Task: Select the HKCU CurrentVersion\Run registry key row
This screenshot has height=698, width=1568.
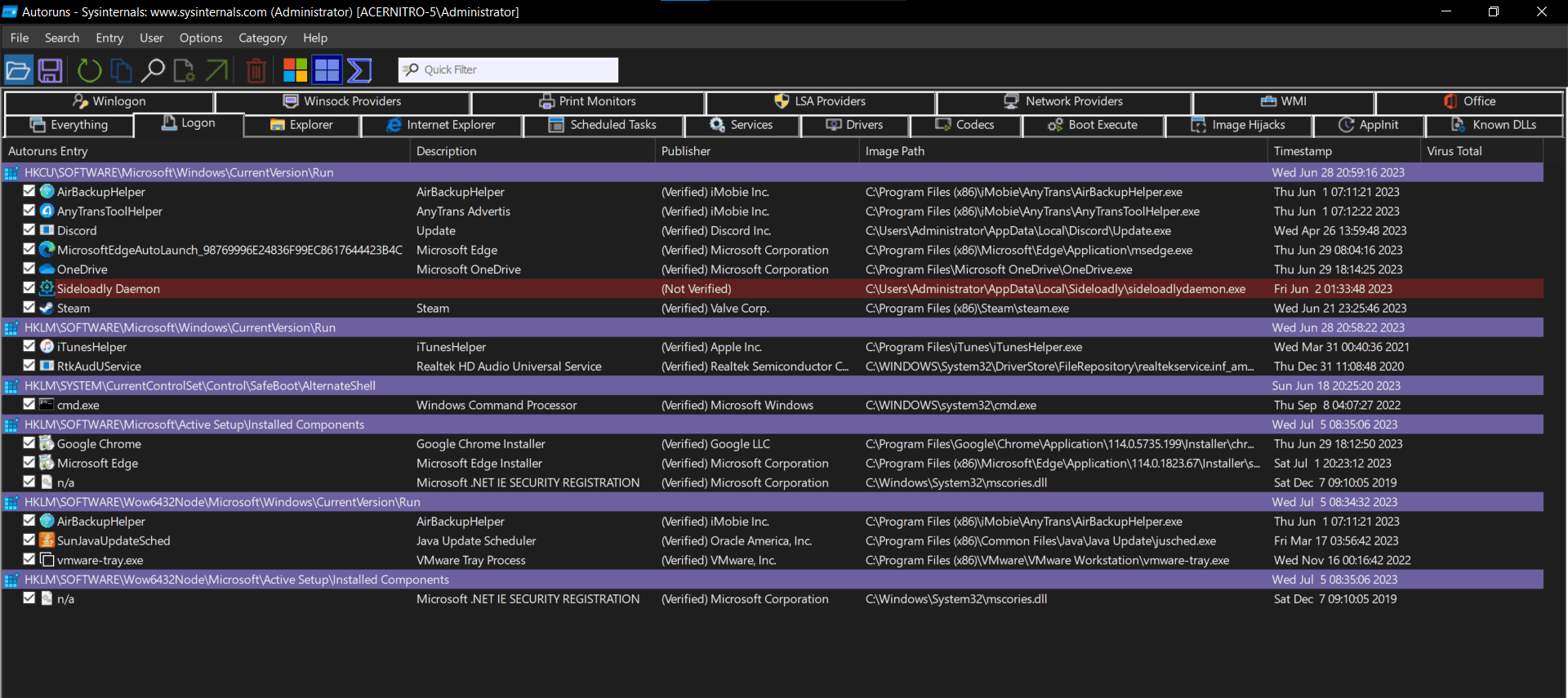Action: point(773,172)
